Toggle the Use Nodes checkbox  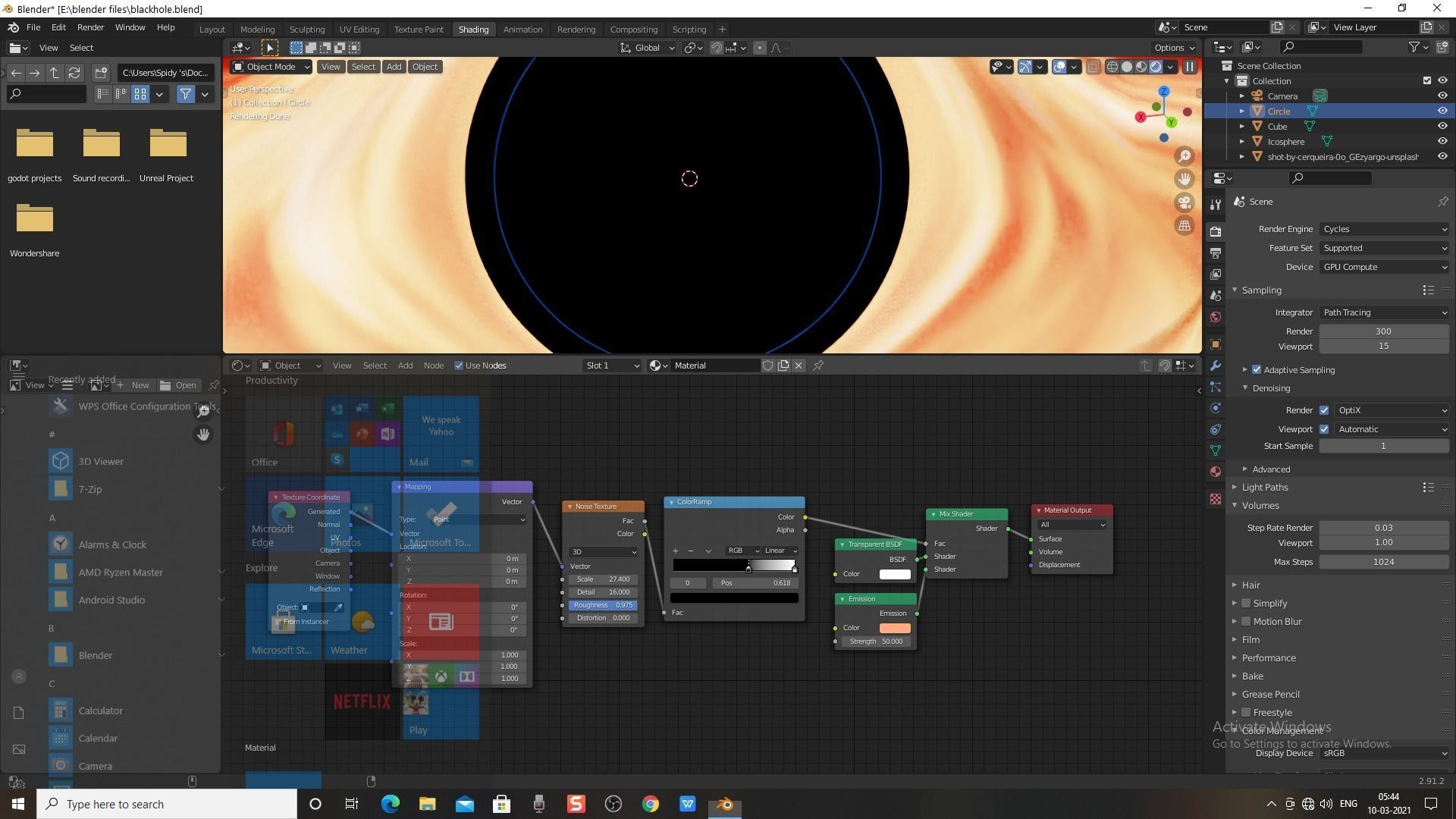(x=459, y=366)
